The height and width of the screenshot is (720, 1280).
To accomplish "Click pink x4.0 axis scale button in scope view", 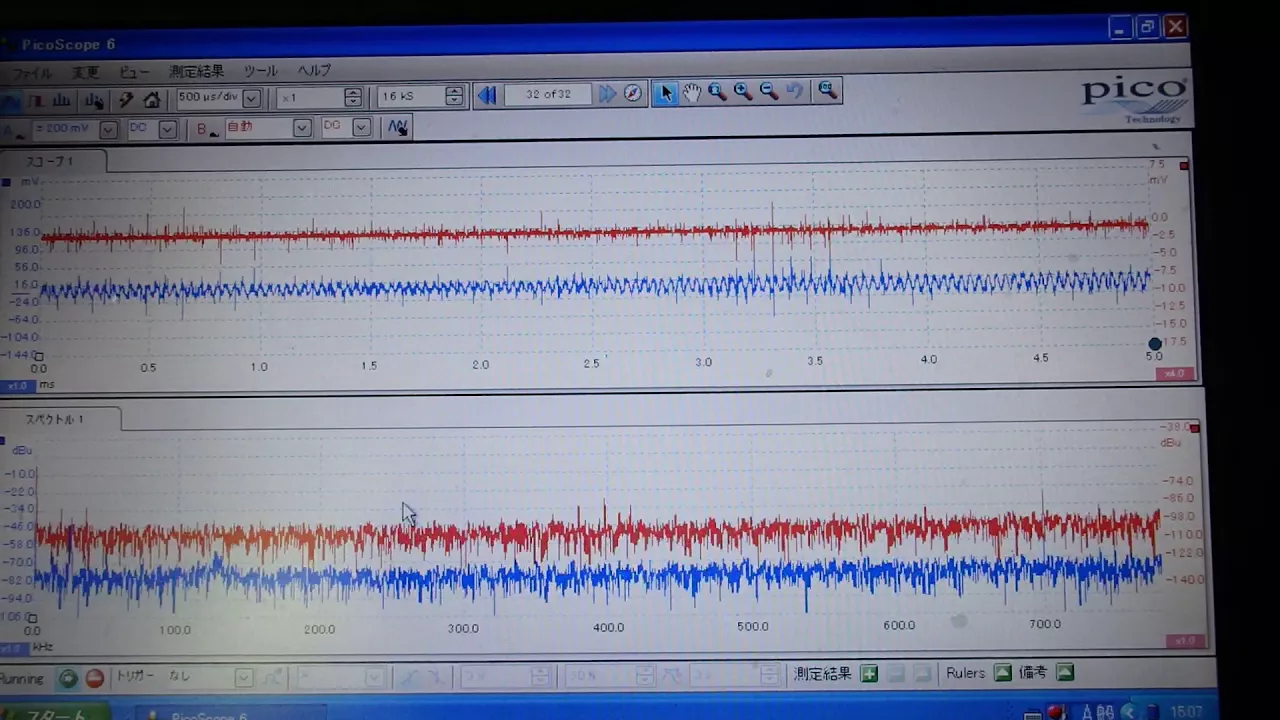I will pyautogui.click(x=1175, y=374).
